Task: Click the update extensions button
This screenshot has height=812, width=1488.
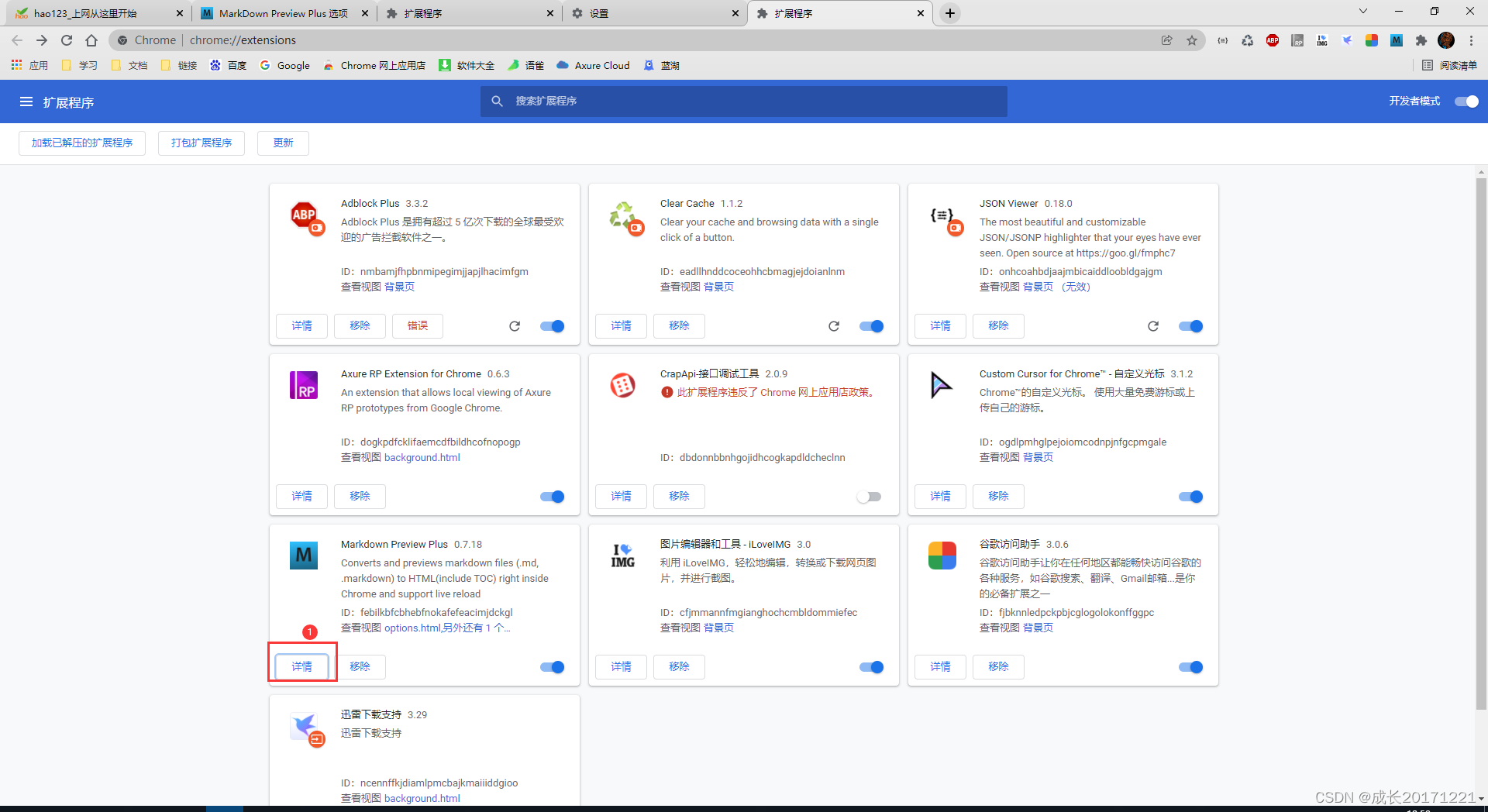Action: click(283, 143)
